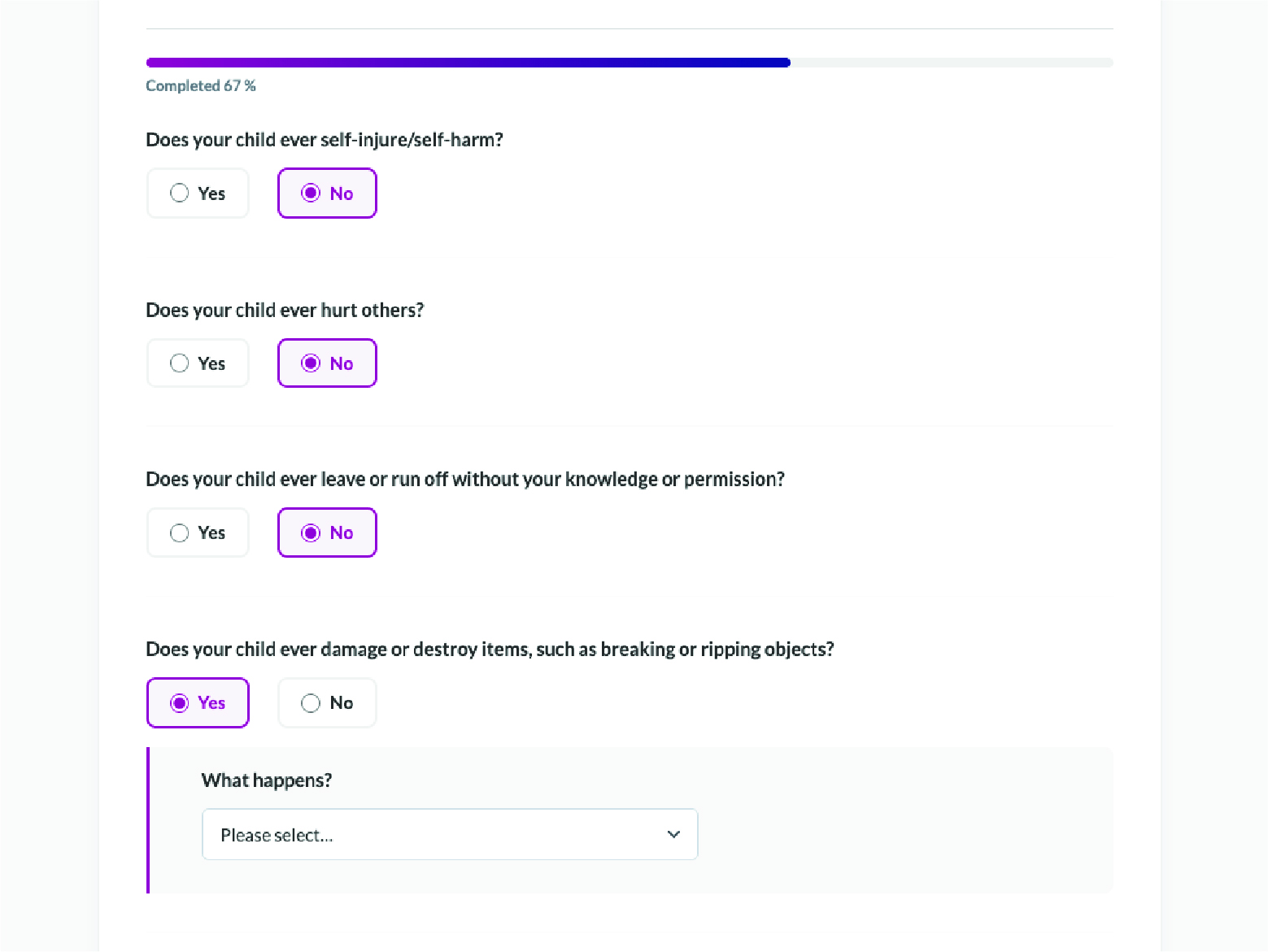Image resolution: width=1268 pixels, height=952 pixels.
Task: Click the horizontal divider line above progress bar
Action: point(630,28)
